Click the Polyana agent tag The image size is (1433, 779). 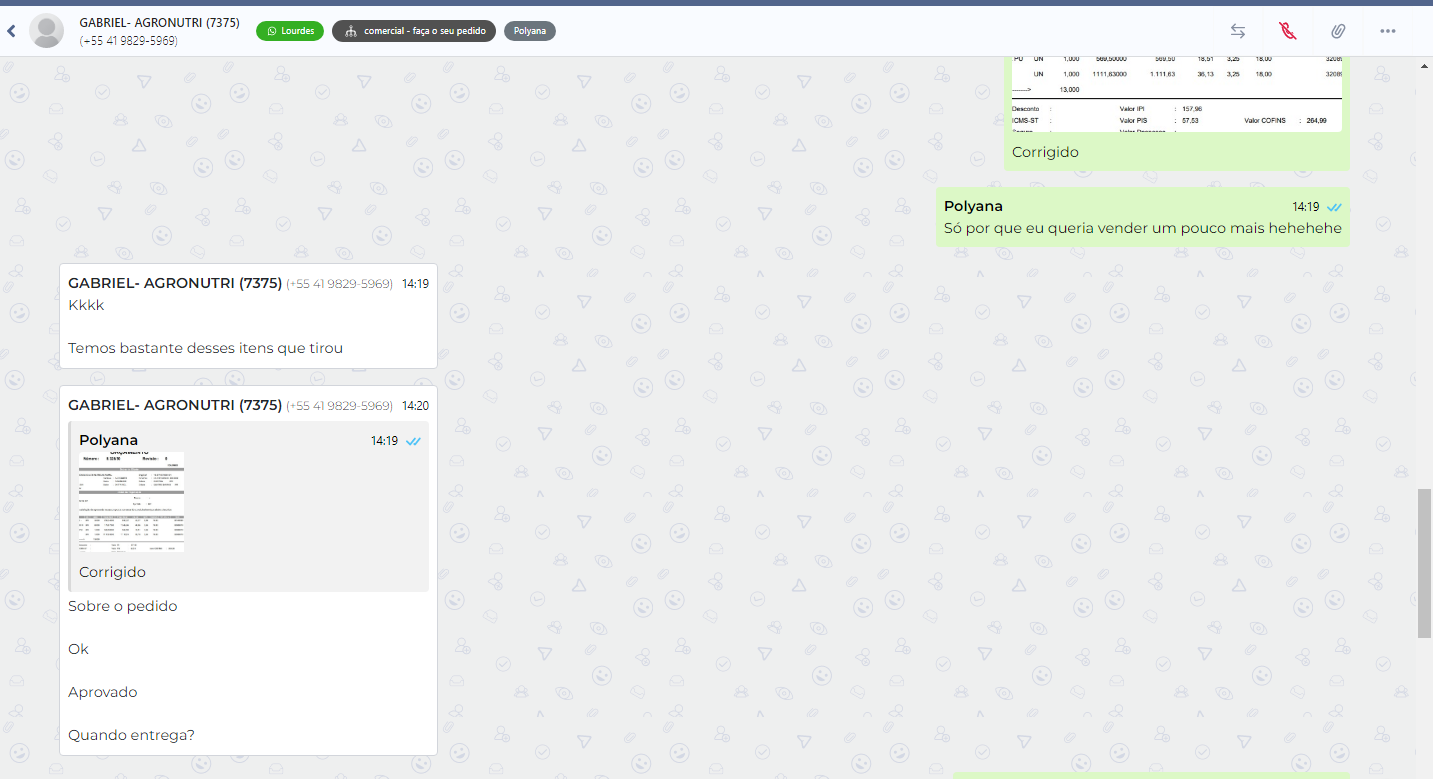529,31
